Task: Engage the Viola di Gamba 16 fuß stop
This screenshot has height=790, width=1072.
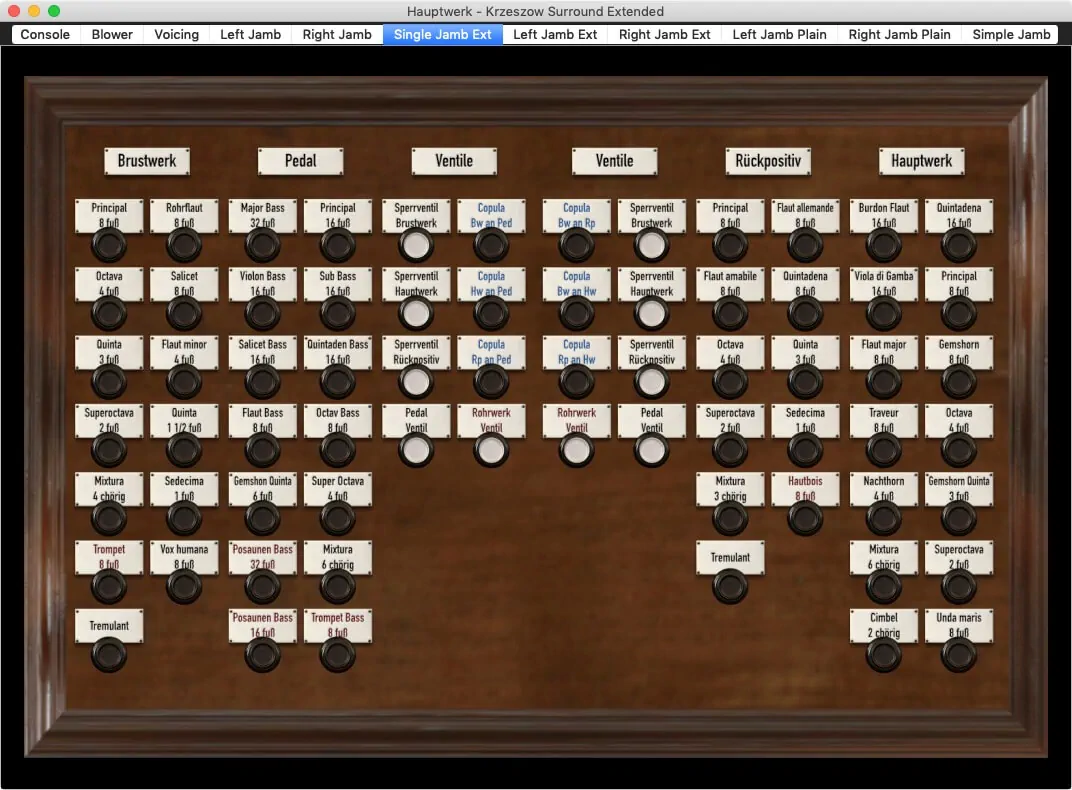Action: coord(884,313)
